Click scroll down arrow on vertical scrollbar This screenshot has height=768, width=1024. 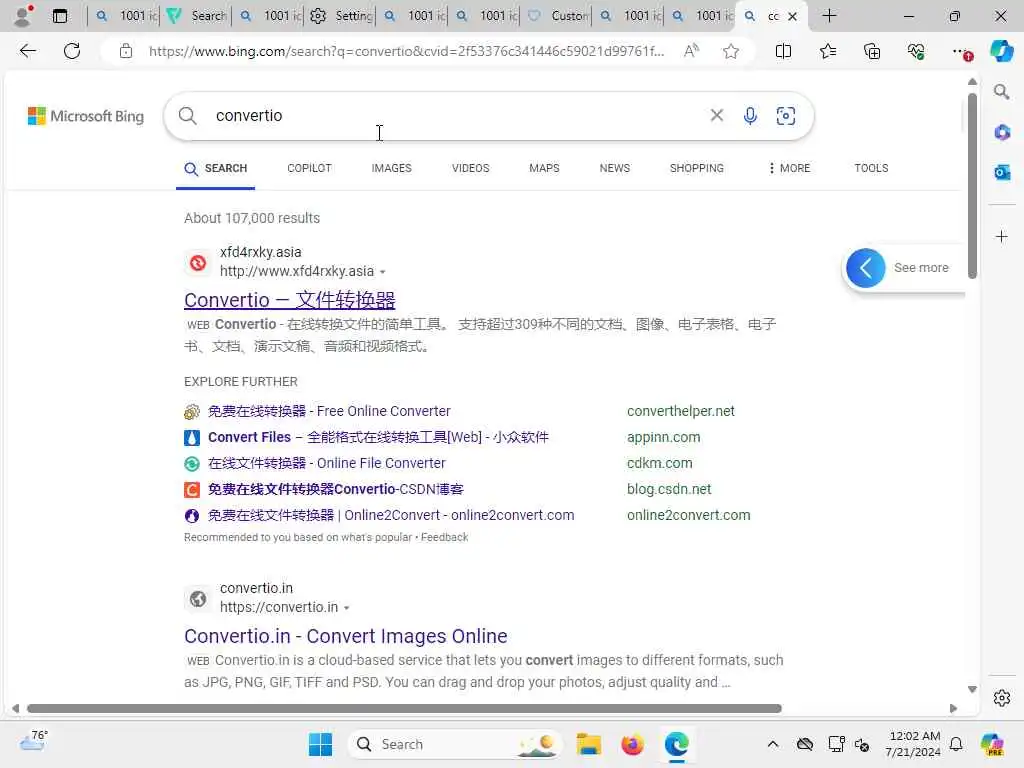[x=972, y=689]
